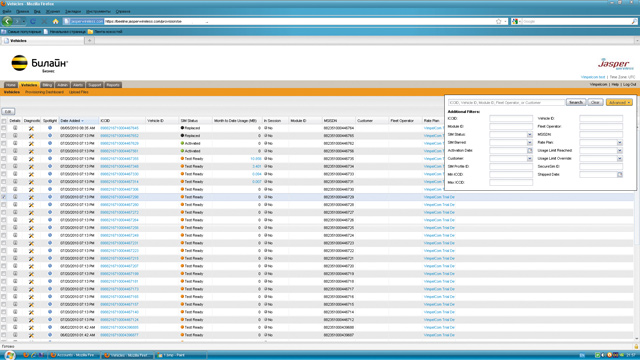
Task: Click the Jasper Wireless logo
Action: pyautogui.click(x=616, y=64)
